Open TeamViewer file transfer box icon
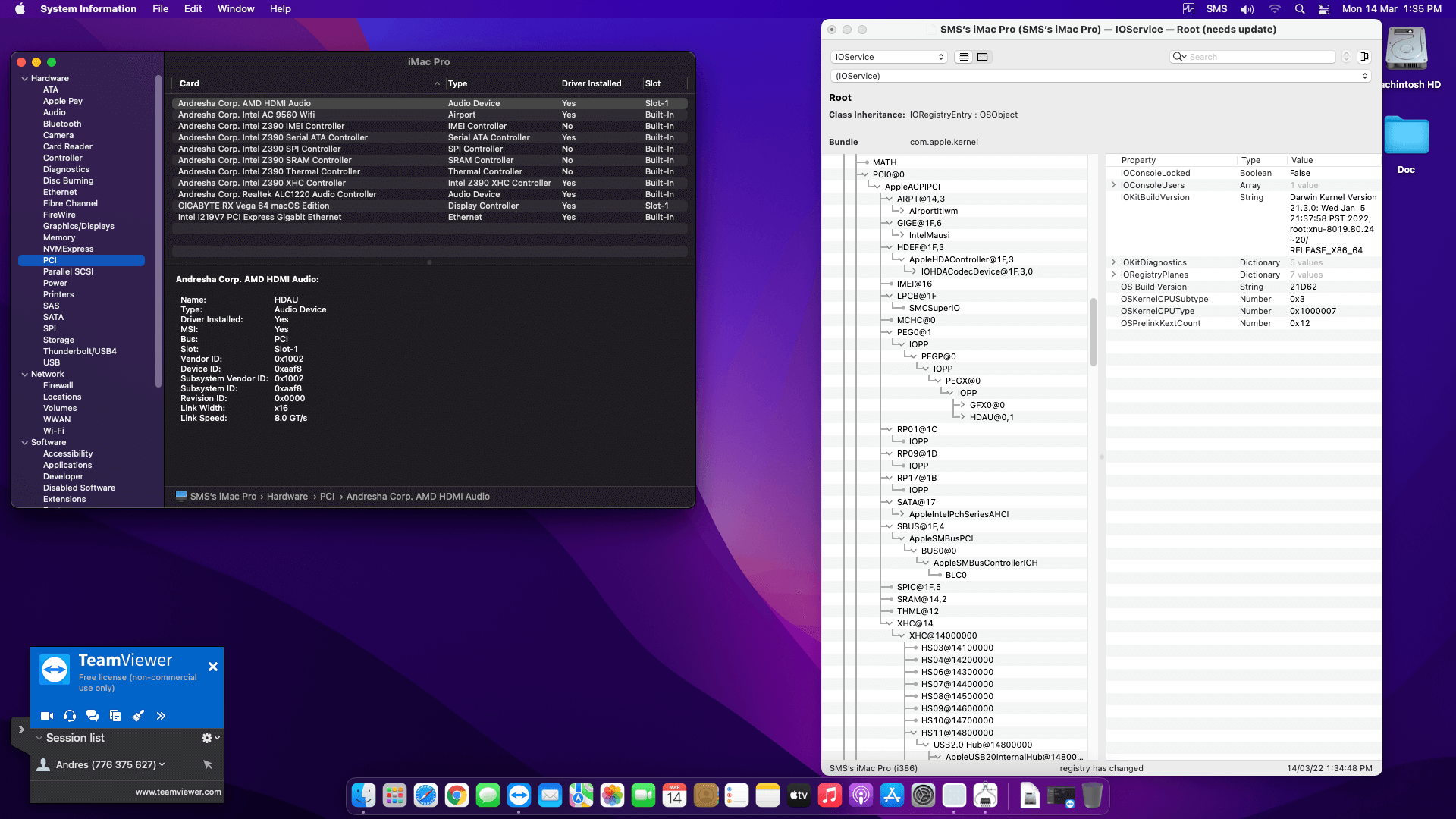Image resolution: width=1456 pixels, height=819 pixels. (115, 715)
